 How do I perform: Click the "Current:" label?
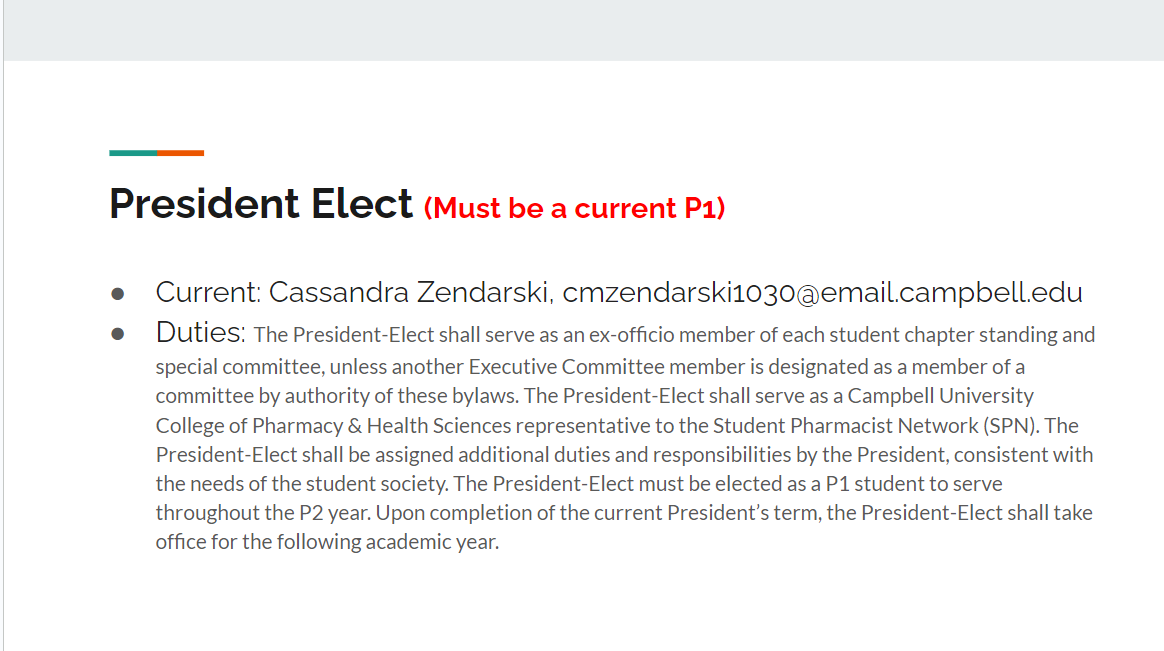pyautogui.click(x=209, y=292)
